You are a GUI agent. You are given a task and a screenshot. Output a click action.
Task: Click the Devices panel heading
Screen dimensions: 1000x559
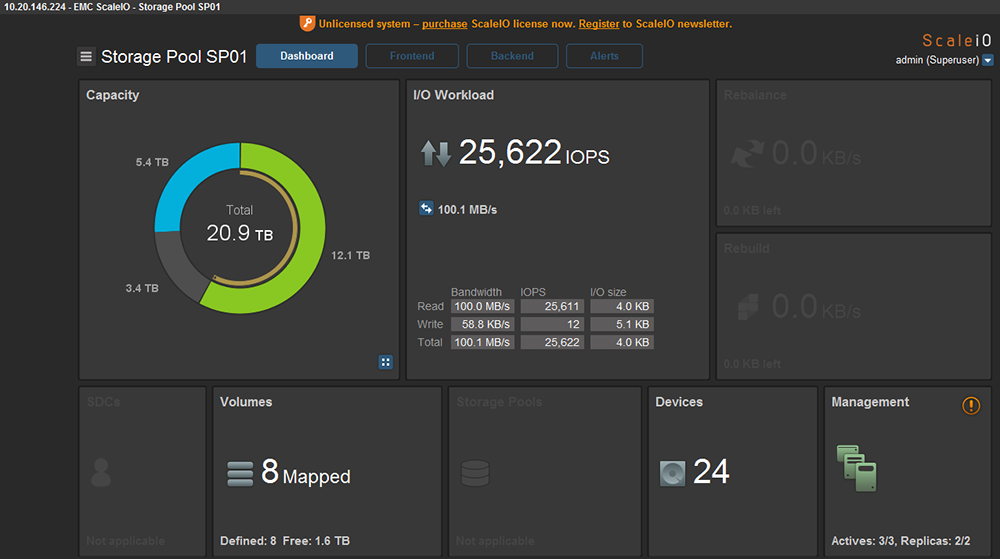[x=679, y=402]
